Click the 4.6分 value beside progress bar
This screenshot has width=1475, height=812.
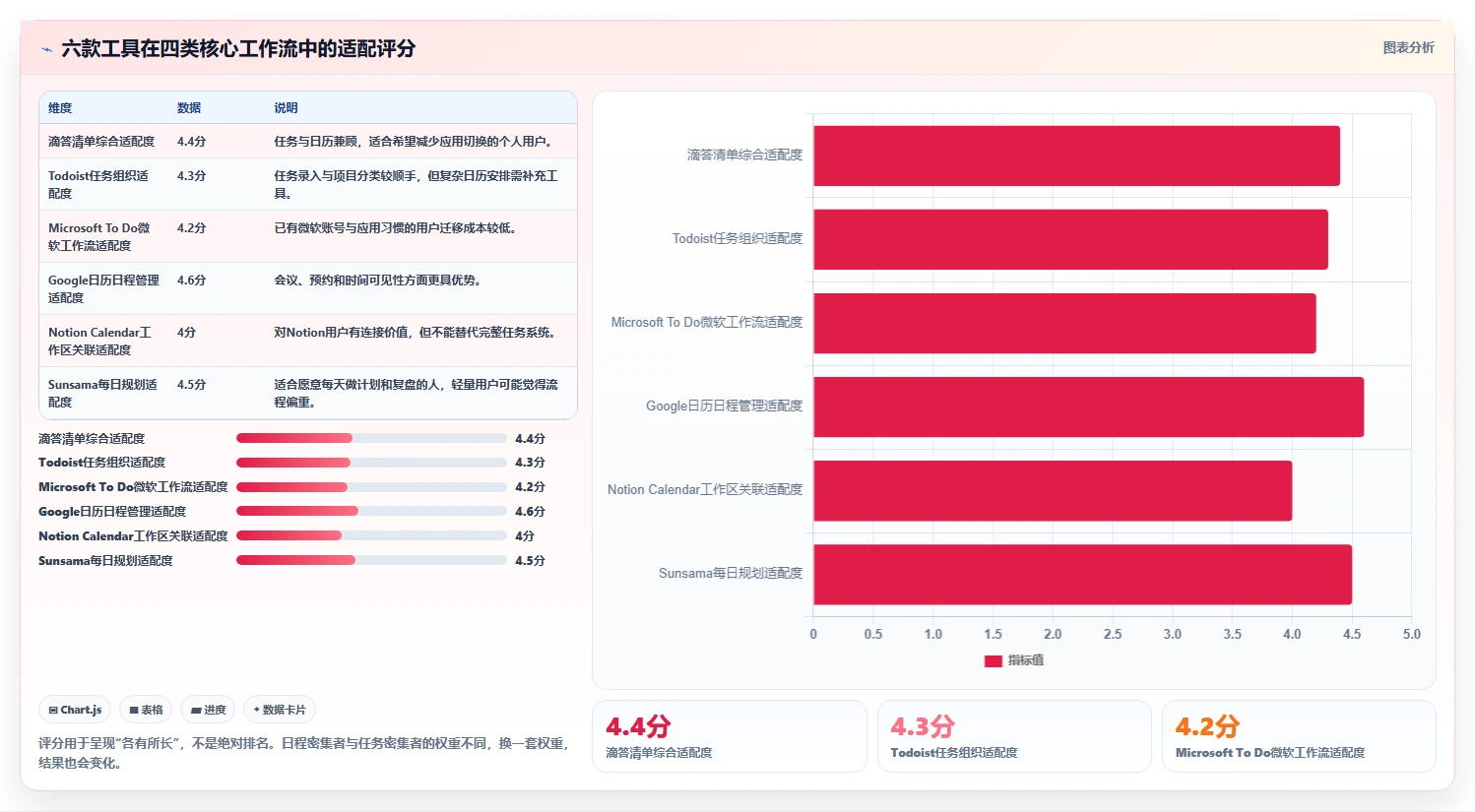[x=530, y=512]
